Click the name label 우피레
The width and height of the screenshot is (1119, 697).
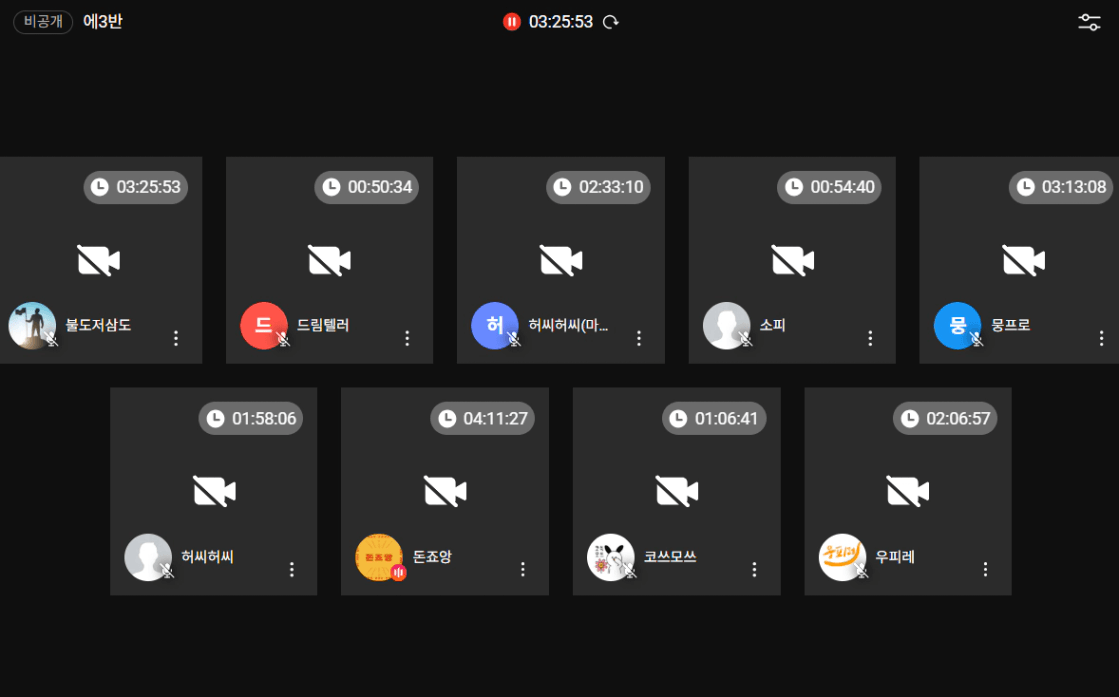point(895,556)
